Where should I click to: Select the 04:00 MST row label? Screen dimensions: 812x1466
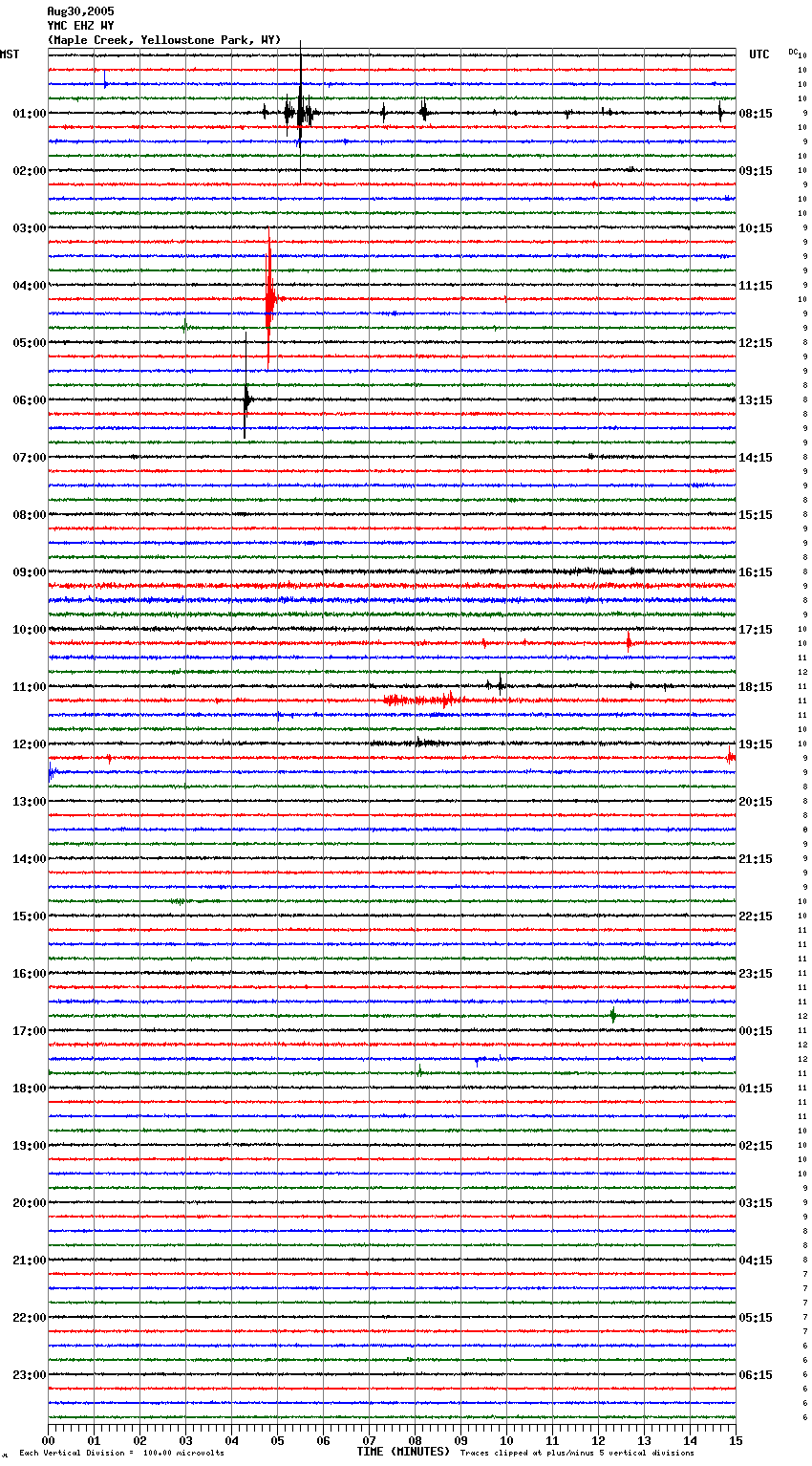tap(30, 286)
